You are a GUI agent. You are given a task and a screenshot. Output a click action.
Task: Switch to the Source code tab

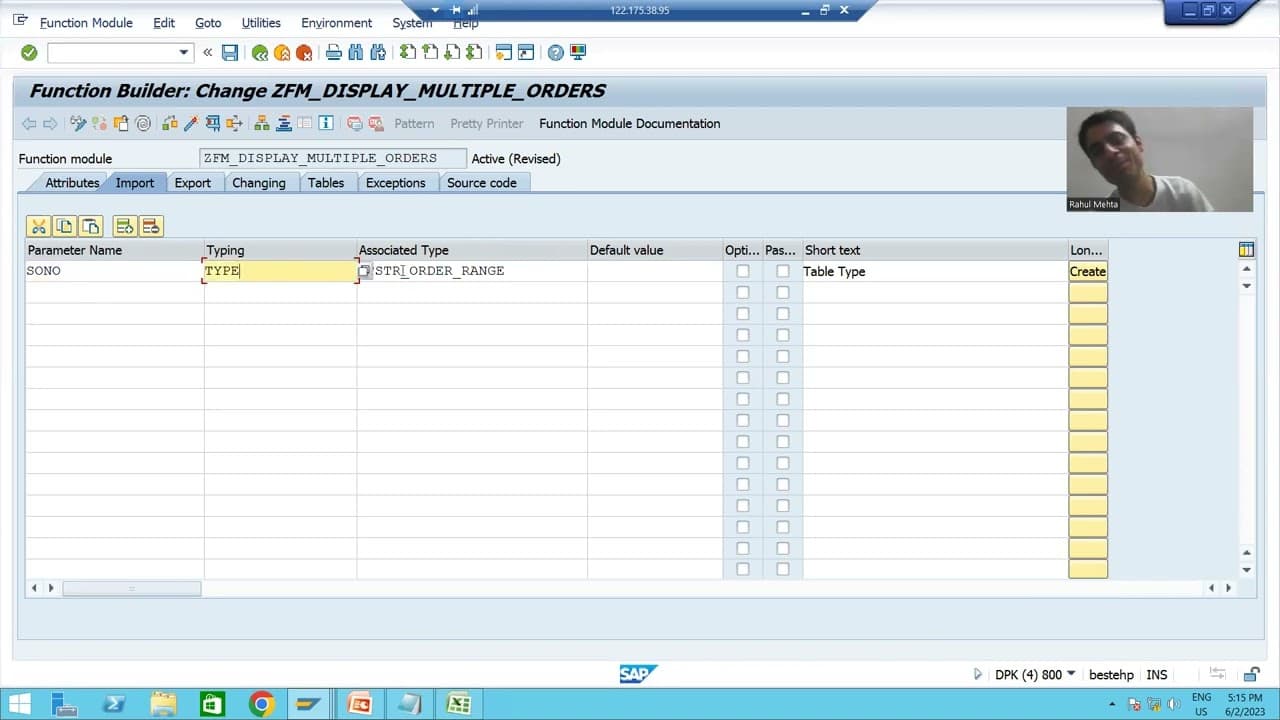point(482,183)
